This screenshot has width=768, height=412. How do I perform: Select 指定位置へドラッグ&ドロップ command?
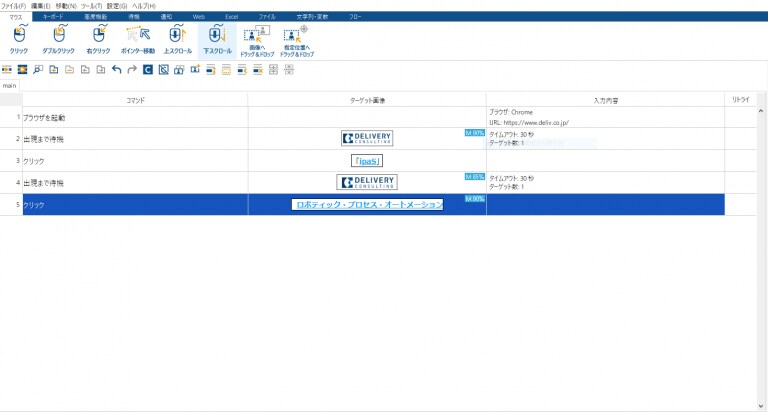click(297, 41)
